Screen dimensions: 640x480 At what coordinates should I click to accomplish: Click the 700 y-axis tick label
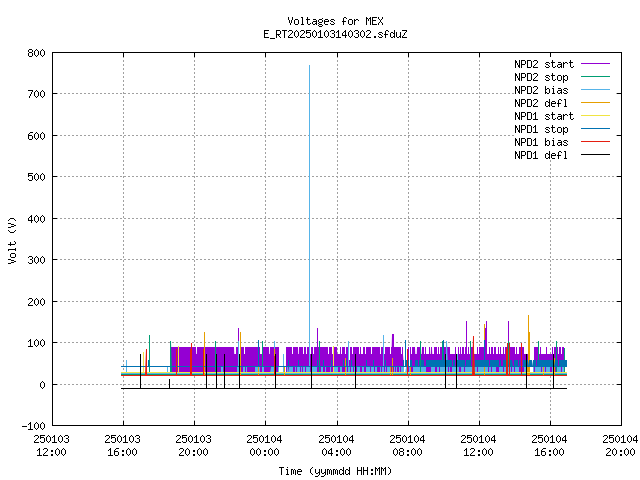click(x=36, y=94)
